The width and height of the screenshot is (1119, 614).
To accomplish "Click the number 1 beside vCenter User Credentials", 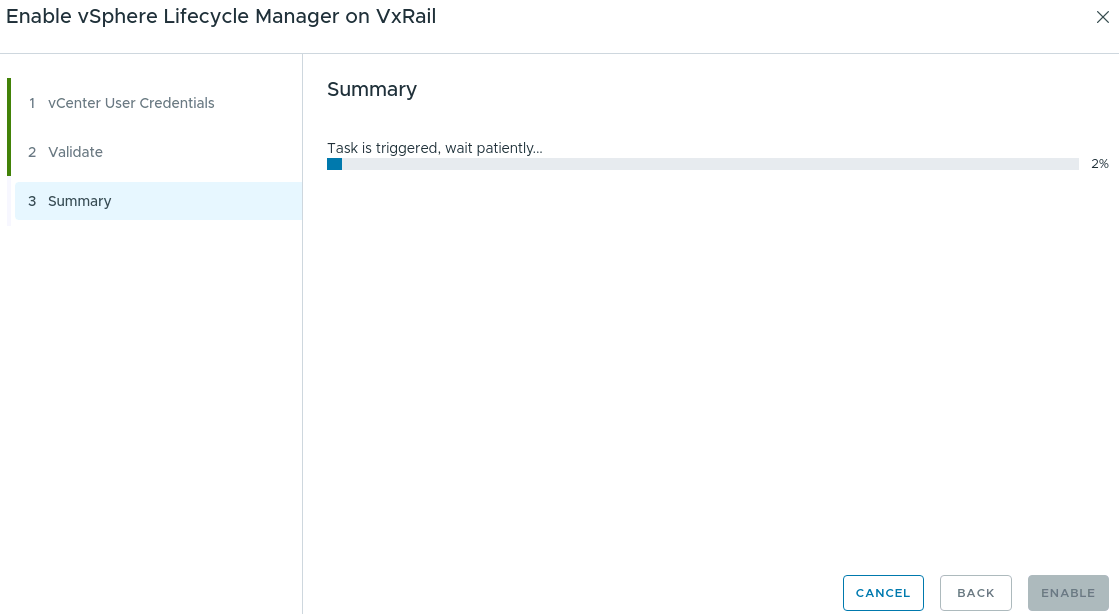I will pos(32,103).
